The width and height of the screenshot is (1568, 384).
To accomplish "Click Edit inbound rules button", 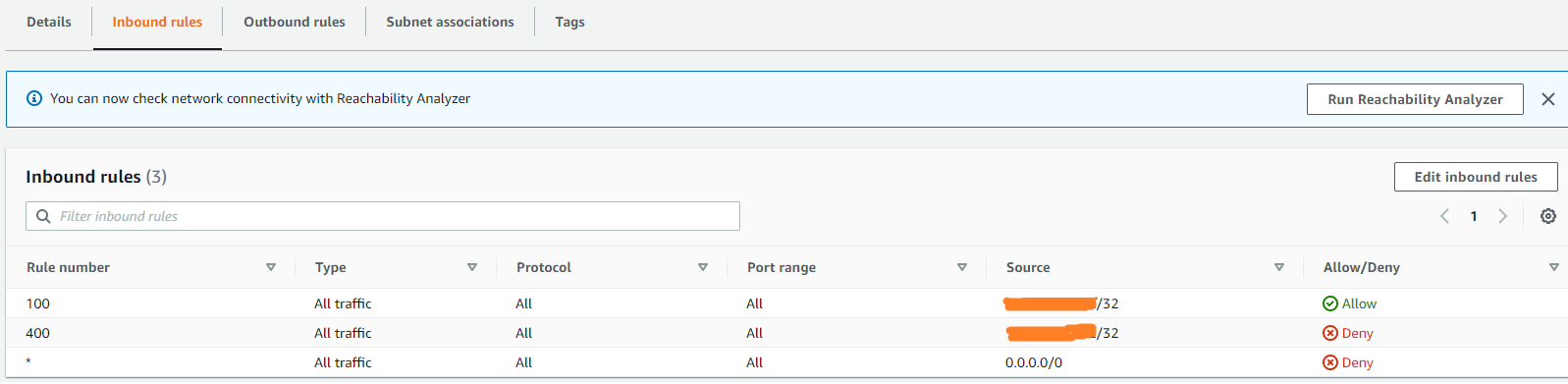I will click(1476, 177).
